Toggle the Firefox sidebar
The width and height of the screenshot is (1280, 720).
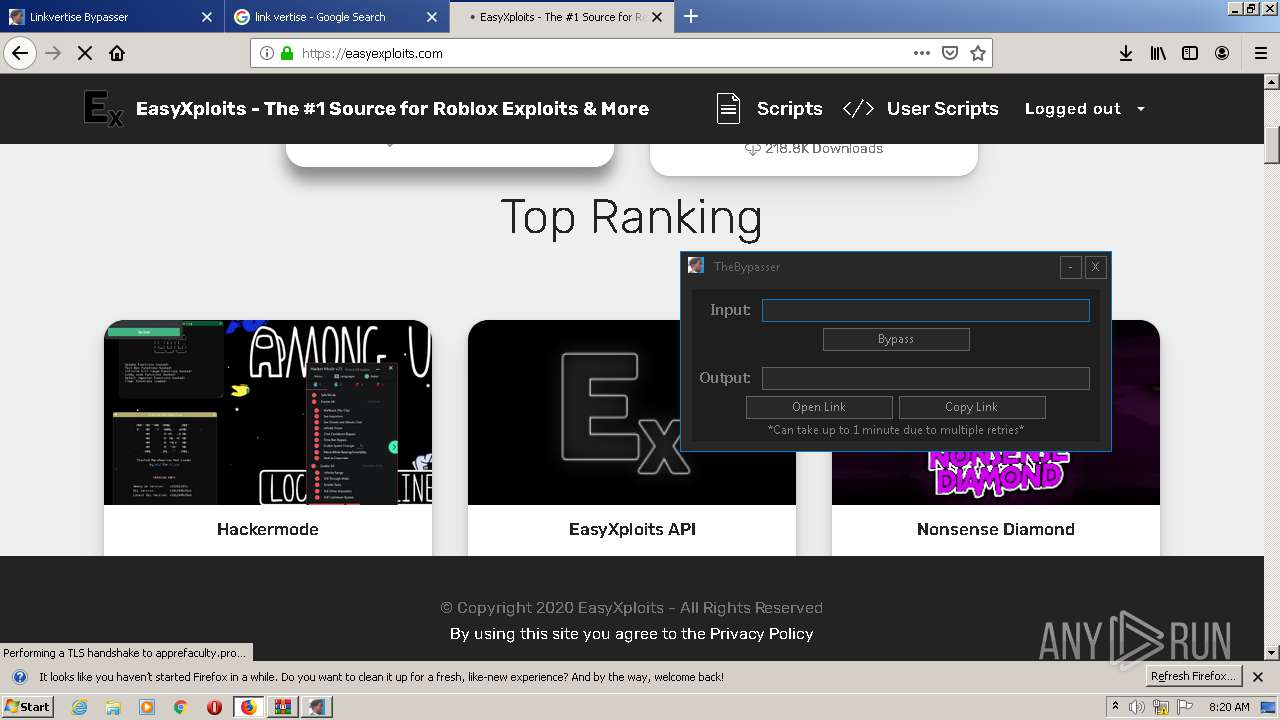(1190, 54)
